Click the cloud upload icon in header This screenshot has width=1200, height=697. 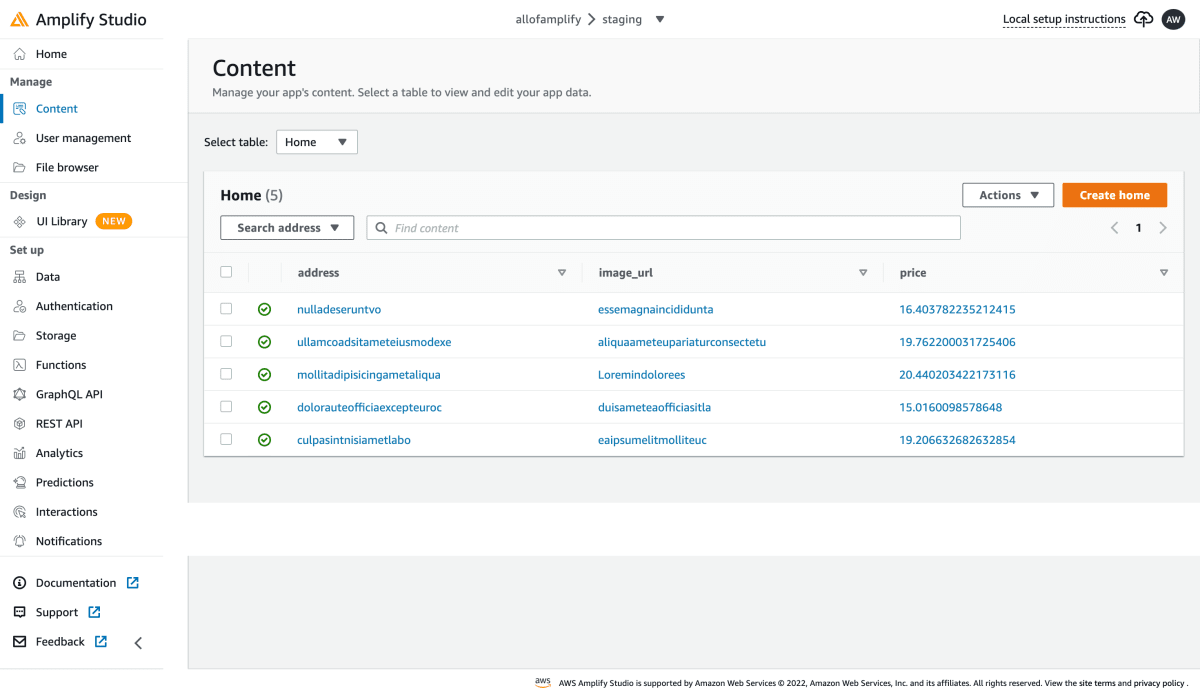point(1144,19)
